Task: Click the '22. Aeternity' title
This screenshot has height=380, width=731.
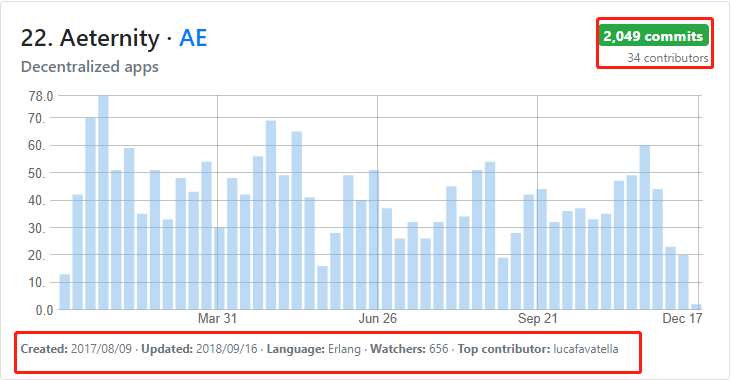Action: [90, 38]
